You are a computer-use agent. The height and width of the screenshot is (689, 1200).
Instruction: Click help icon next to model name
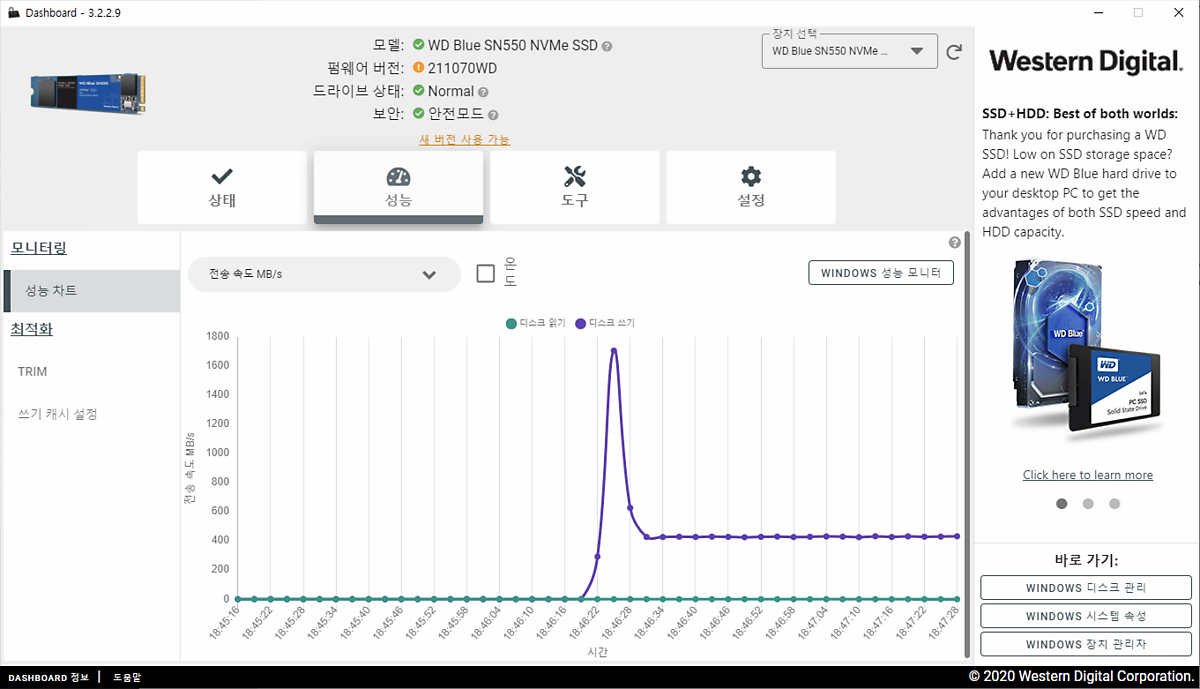coord(607,46)
